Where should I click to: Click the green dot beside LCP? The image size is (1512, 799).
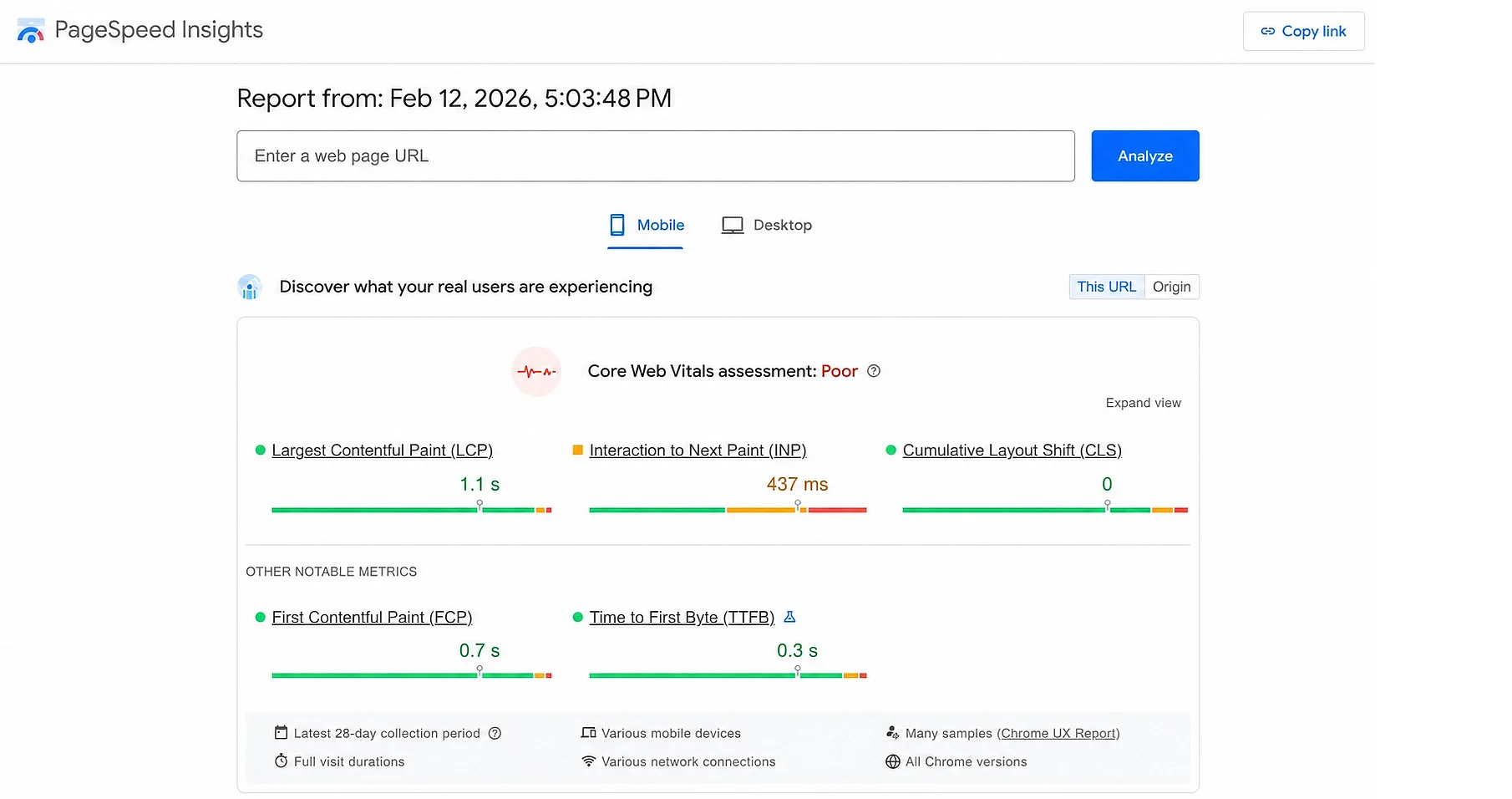click(x=260, y=450)
